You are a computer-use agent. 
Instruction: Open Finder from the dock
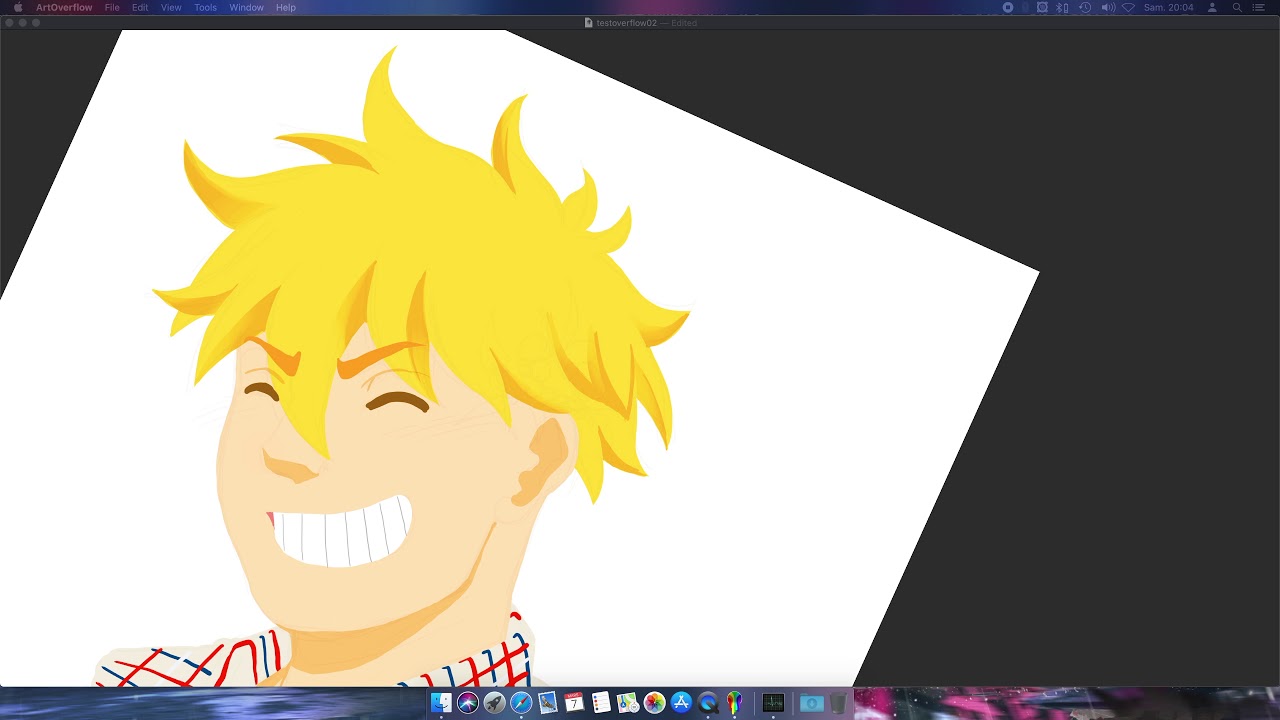pos(441,703)
